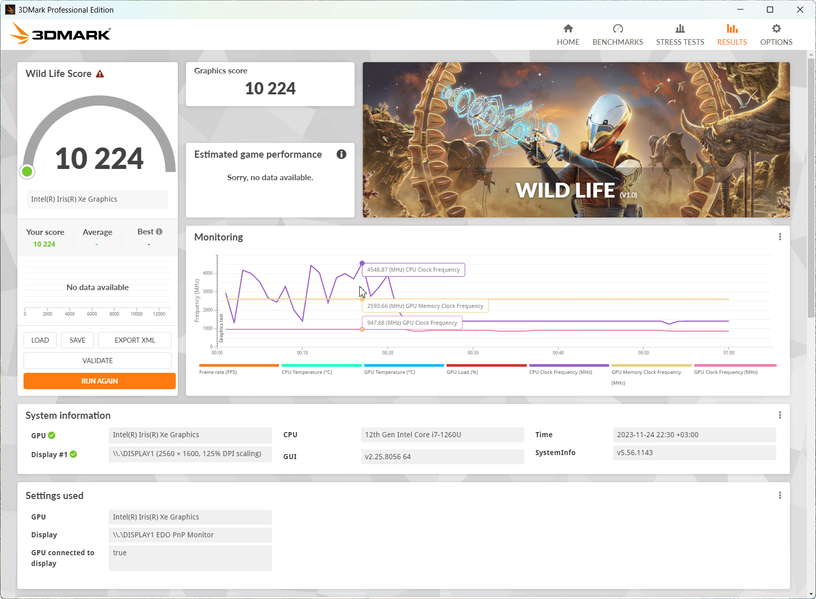Click the 4548.87 MHz CPU Clock Frequency tooltip
The height and width of the screenshot is (599, 816).
click(x=414, y=270)
